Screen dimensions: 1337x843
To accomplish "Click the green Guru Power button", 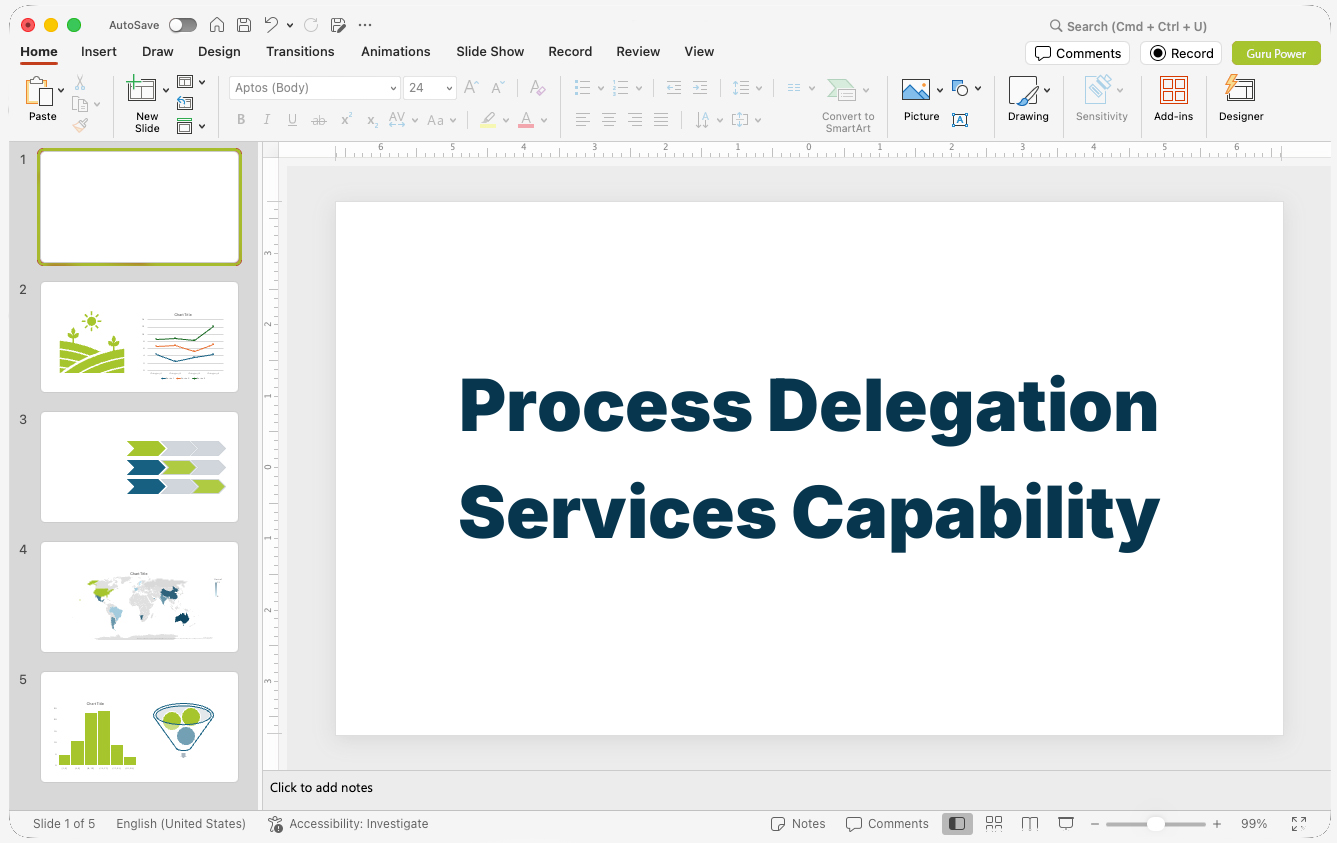I will pos(1276,54).
